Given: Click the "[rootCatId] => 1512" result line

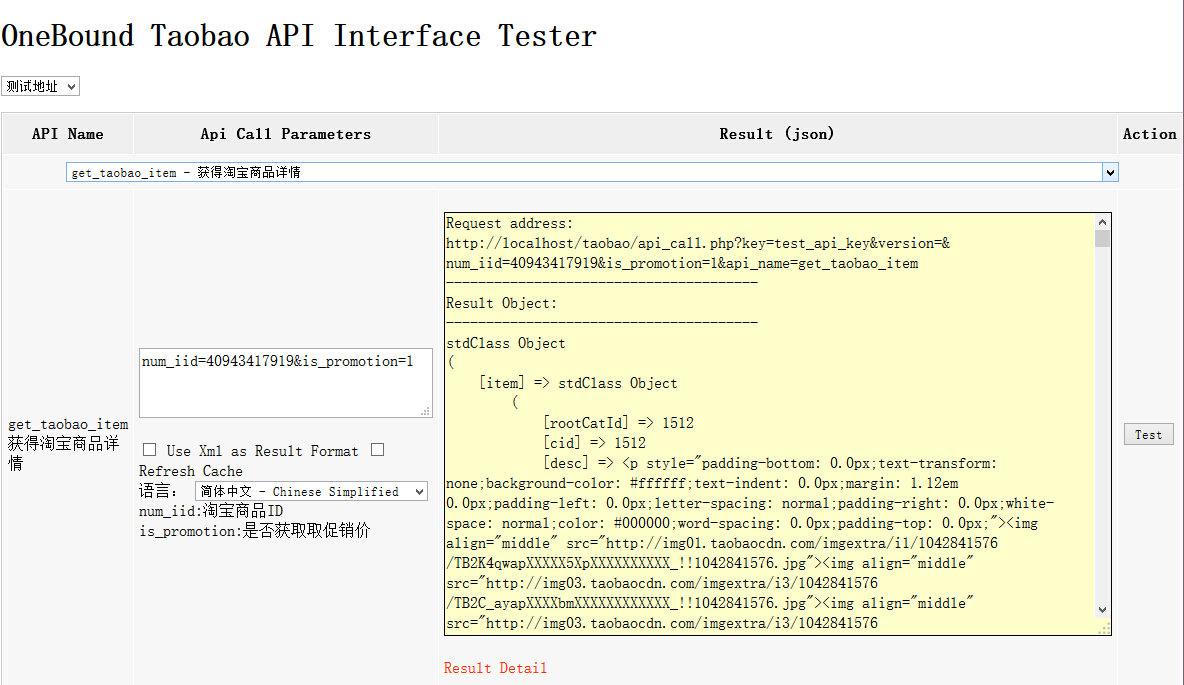Looking at the screenshot, I should point(618,423).
